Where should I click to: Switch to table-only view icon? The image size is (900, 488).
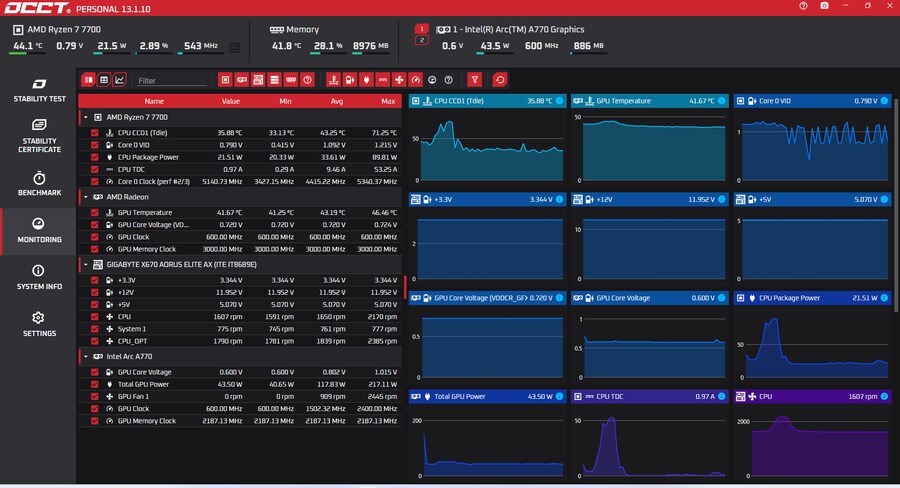point(104,80)
